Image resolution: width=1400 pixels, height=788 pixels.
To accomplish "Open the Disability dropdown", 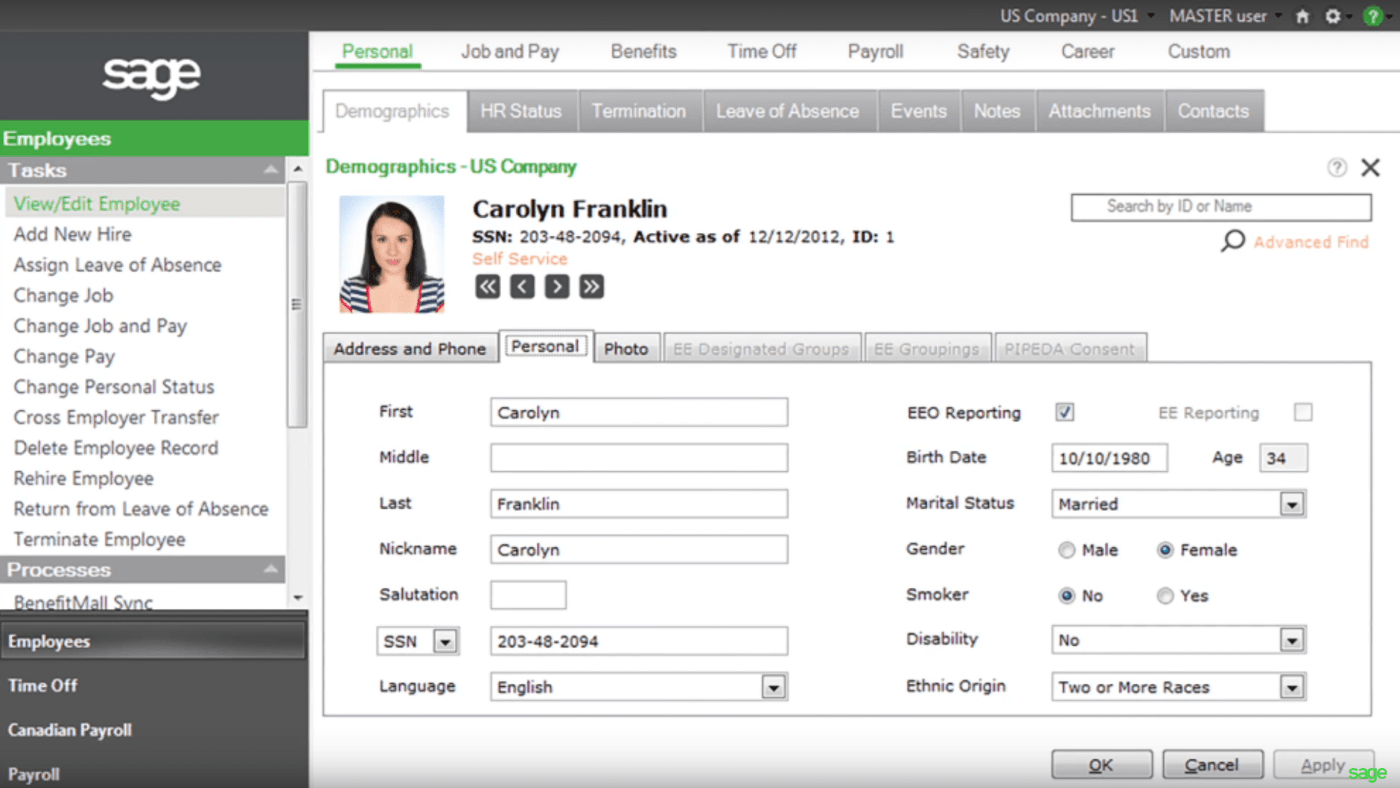I will tap(1293, 640).
